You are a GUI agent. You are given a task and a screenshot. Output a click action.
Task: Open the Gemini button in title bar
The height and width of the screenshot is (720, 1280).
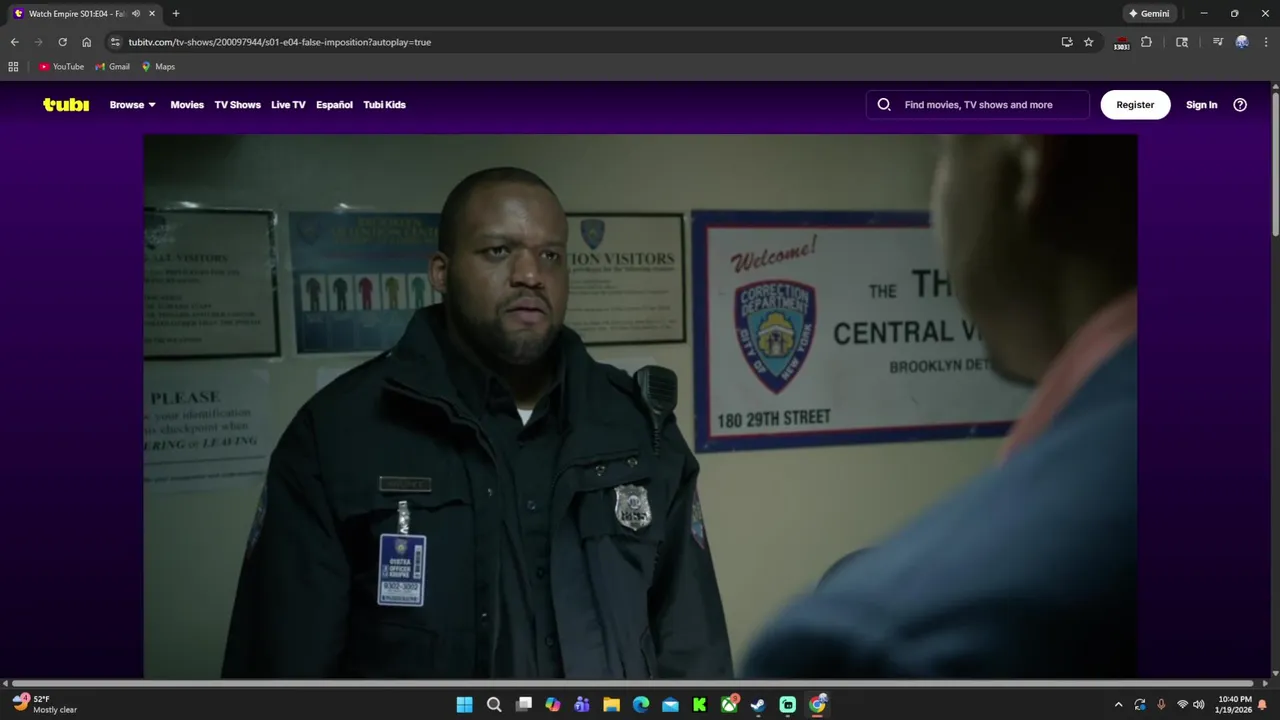coord(1149,14)
